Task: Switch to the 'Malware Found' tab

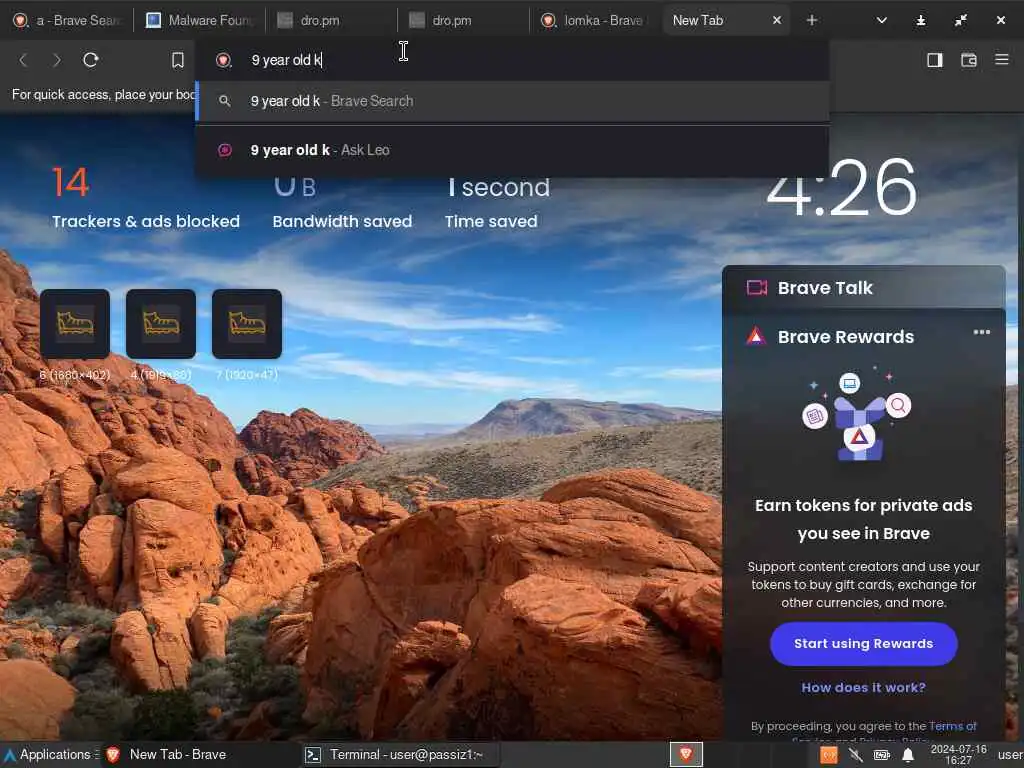Action: [199, 20]
